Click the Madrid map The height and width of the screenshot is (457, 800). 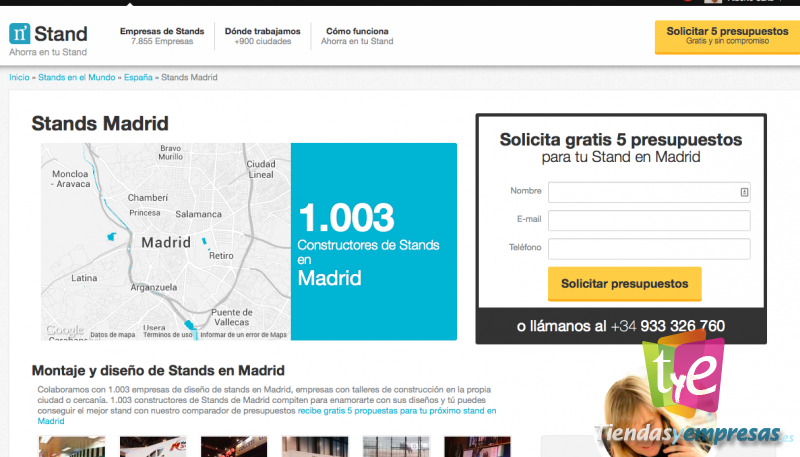coord(166,241)
